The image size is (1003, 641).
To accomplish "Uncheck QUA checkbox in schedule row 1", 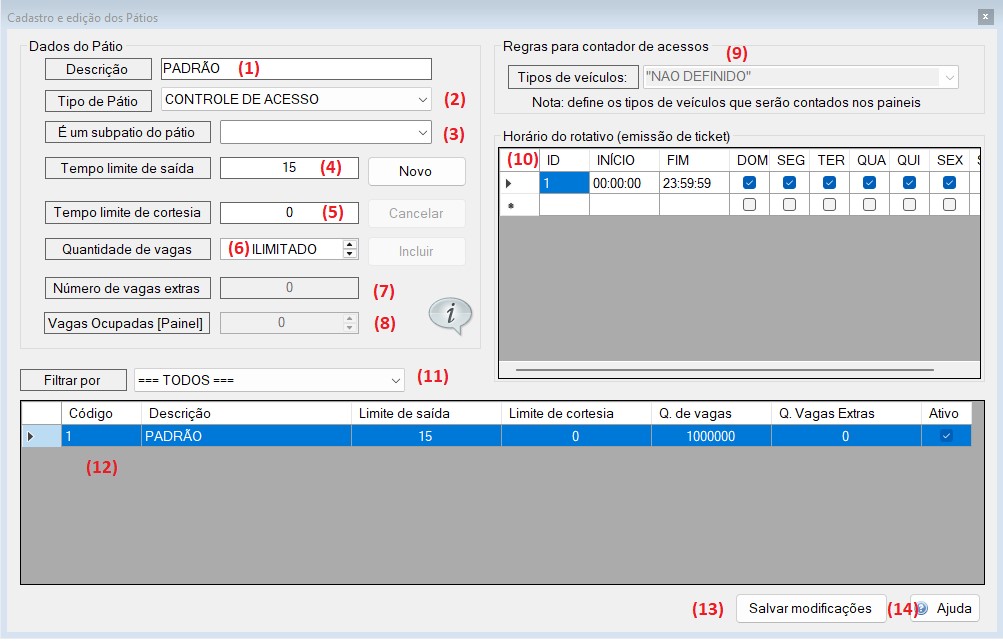I will (869, 183).
